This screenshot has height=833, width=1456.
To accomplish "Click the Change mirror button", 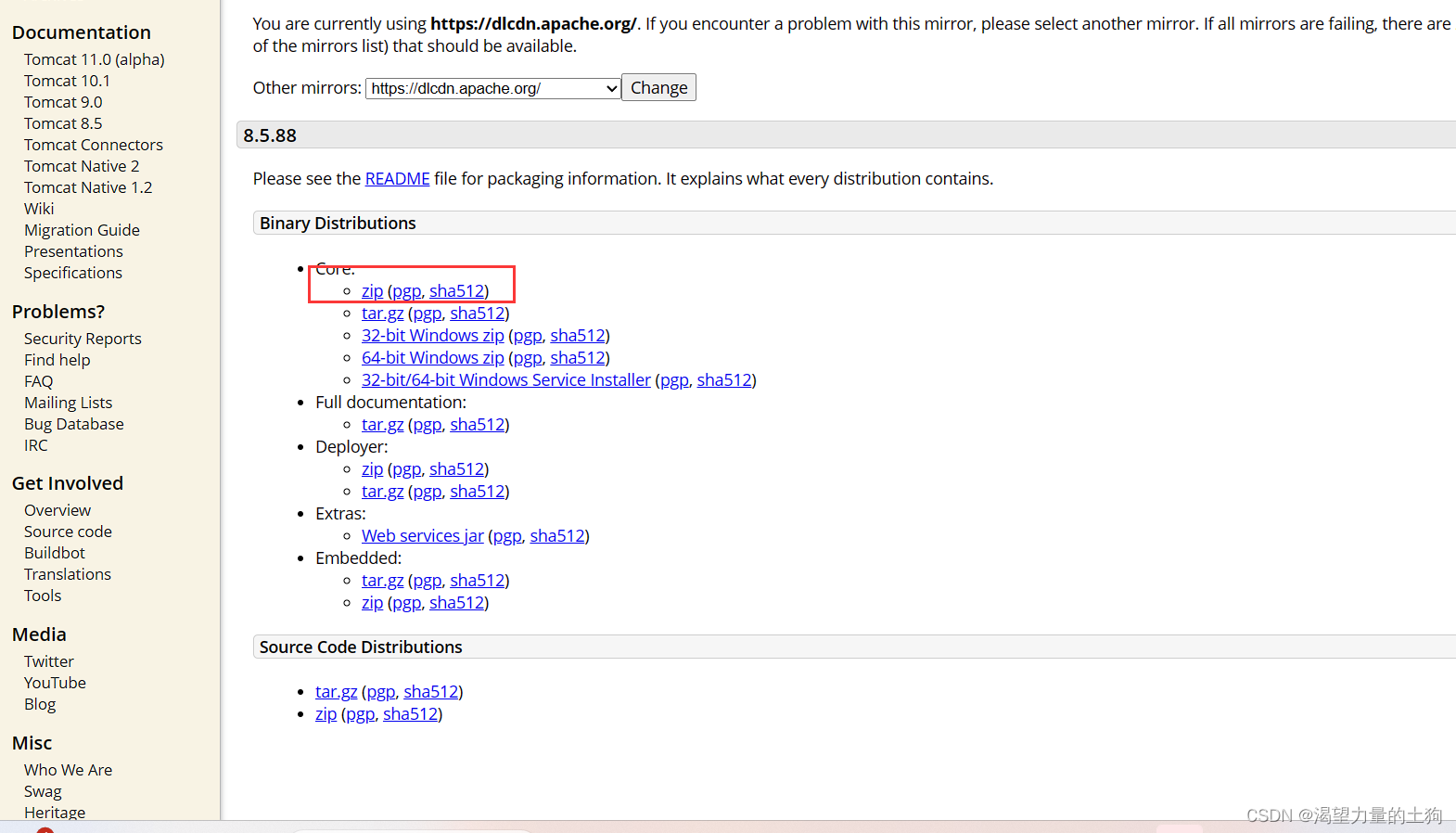I will 658,87.
